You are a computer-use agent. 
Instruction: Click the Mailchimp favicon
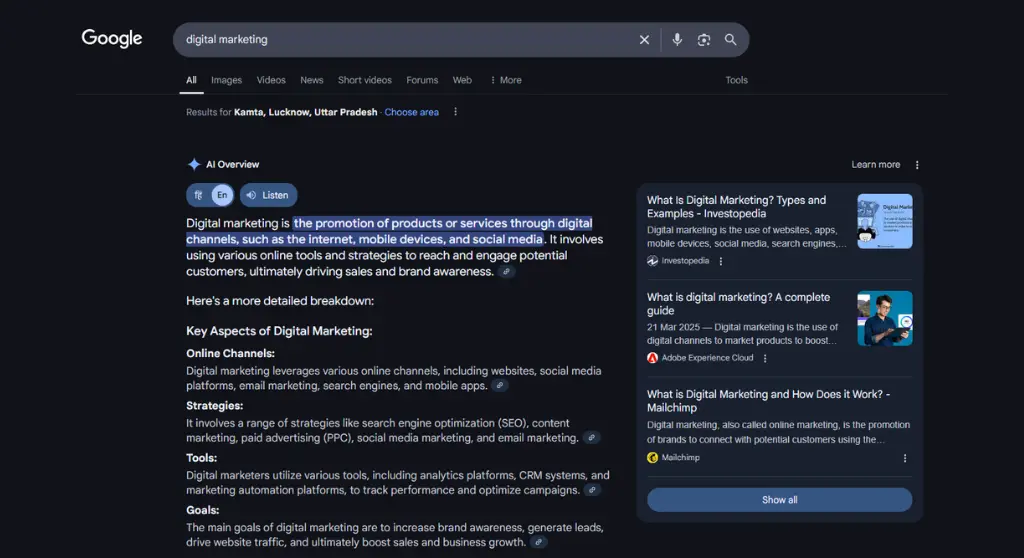tap(652, 457)
